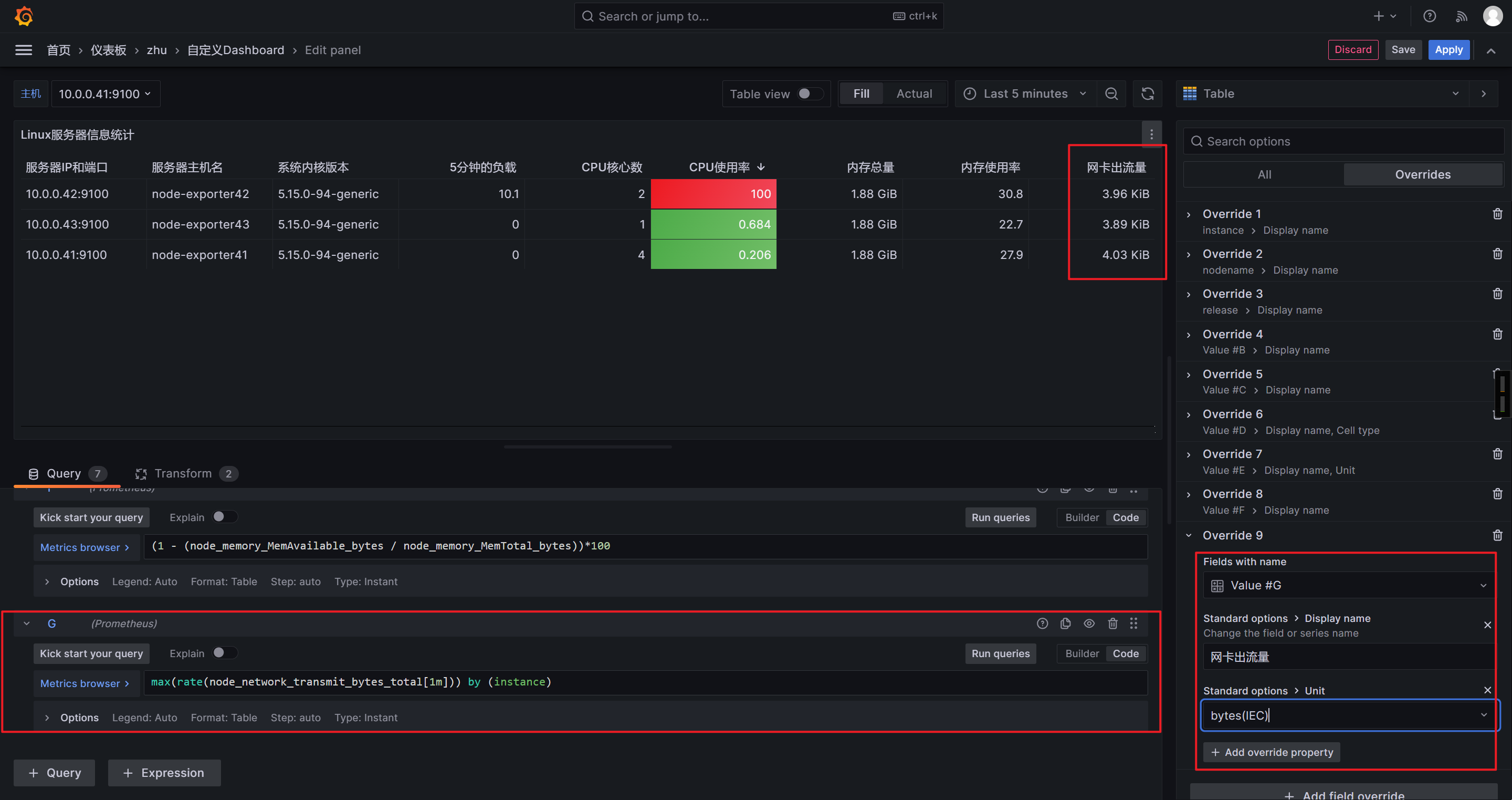The height and width of the screenshot is (800, 1512).
Task: Click the Apply button
Action: [x=1448, y=50]
